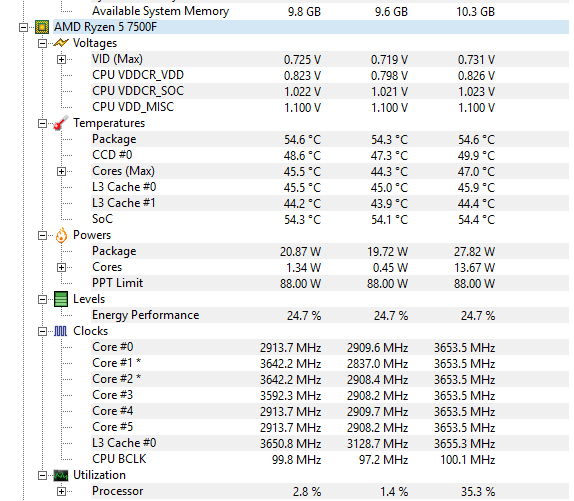Image resolution: width=574 pixels, height=501 pixels.
Task: Collapse the AMD Ryzen 5 7500F node
Action: point(23,27)
